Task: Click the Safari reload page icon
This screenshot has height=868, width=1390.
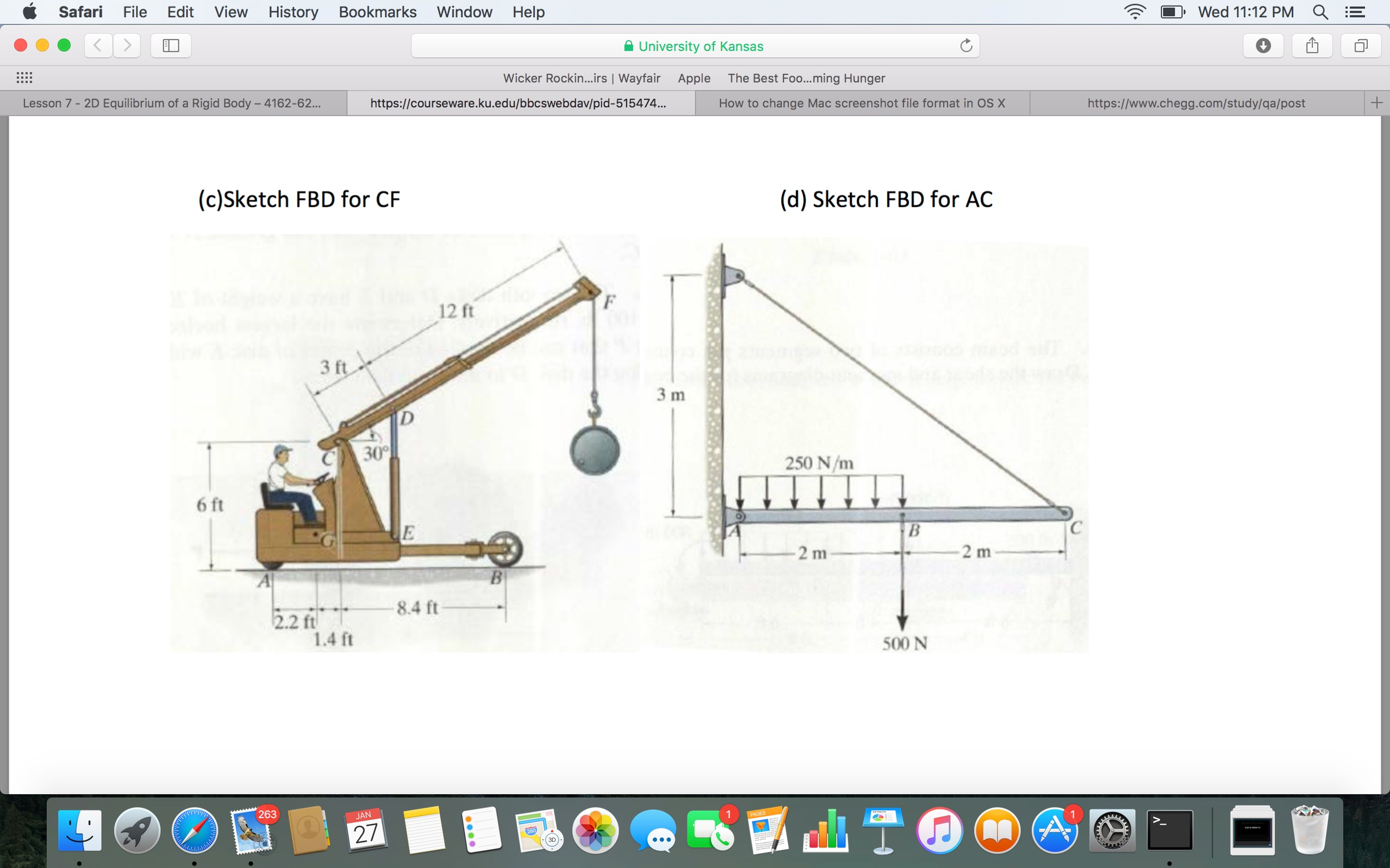Action: (966, 46)
